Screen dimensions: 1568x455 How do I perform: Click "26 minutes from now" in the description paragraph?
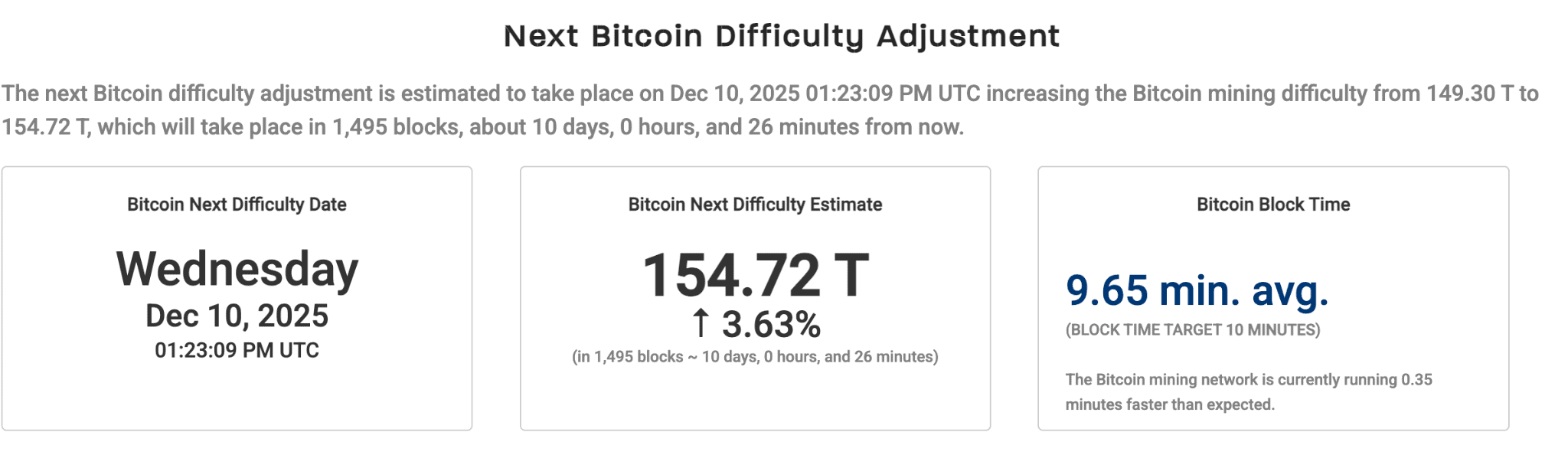point(855,127)
